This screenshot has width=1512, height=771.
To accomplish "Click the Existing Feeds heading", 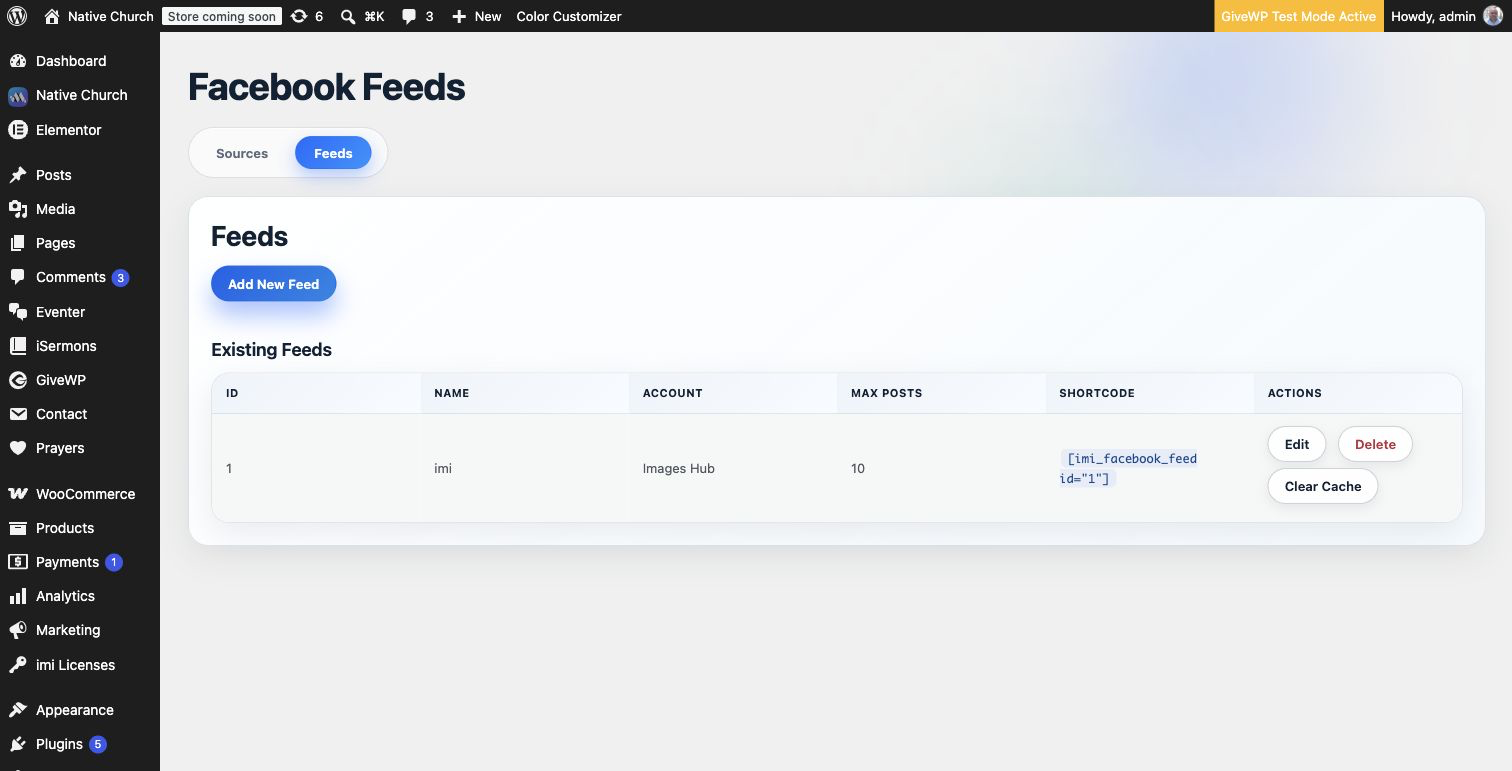I will [x=271, y=350].
